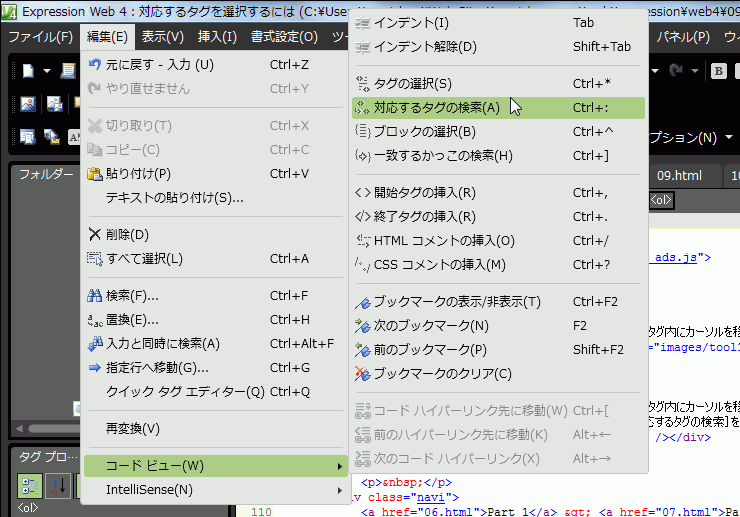
Task: Click the インデント(I) icon
Action: pyautogui.click(x=362, y=23)
